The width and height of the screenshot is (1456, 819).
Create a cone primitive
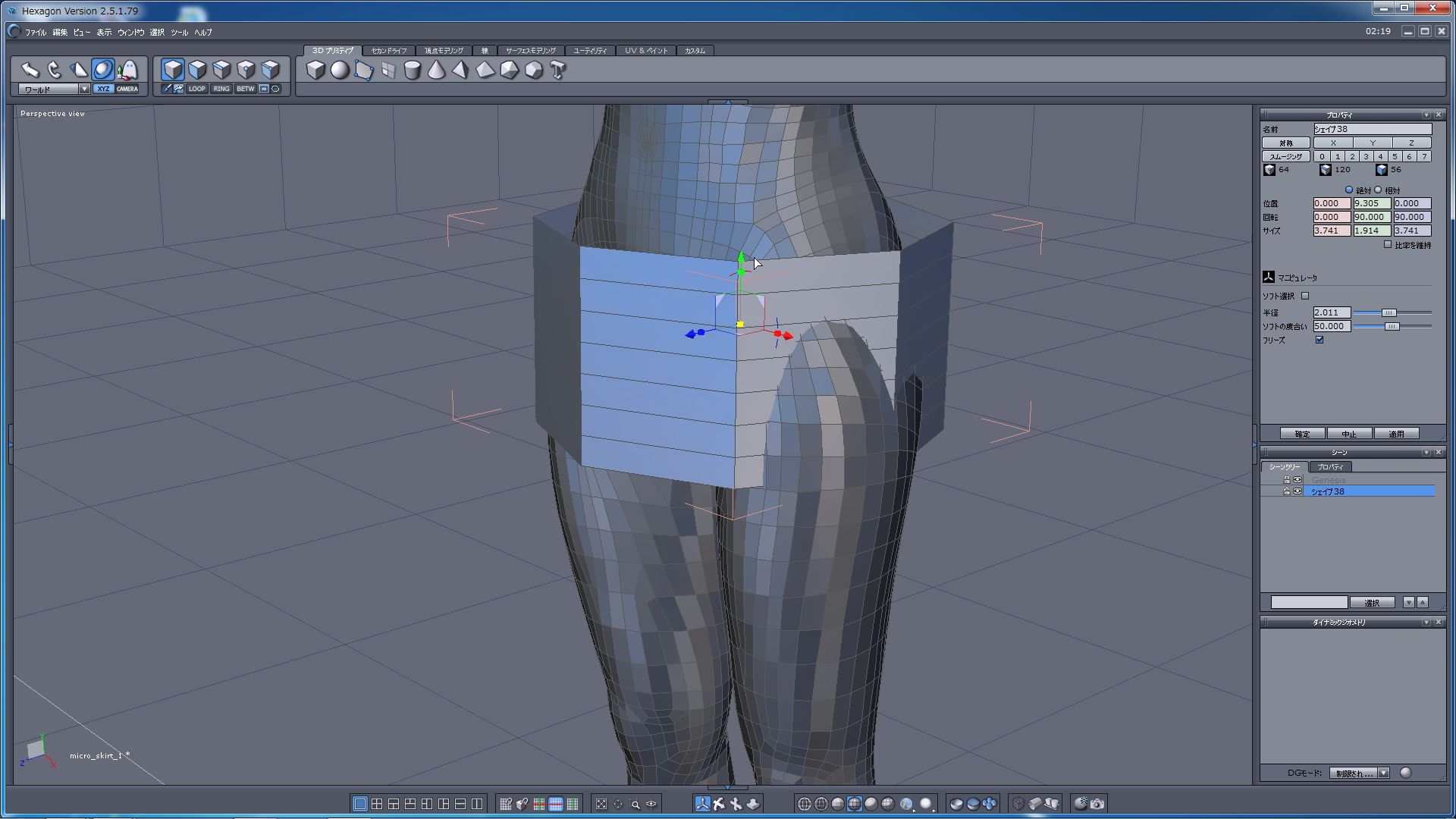coord(436,71)
